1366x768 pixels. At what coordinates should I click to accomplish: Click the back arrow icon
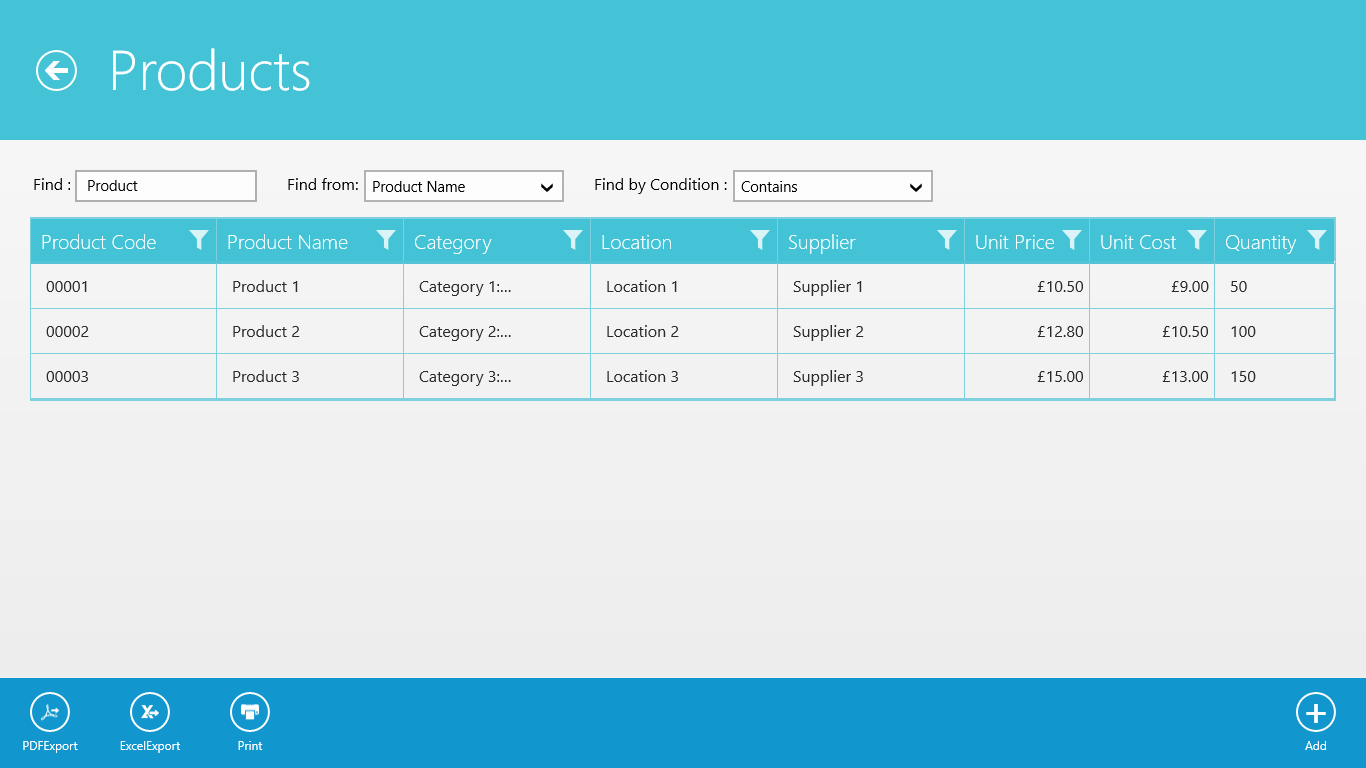(x=57, y=71)
